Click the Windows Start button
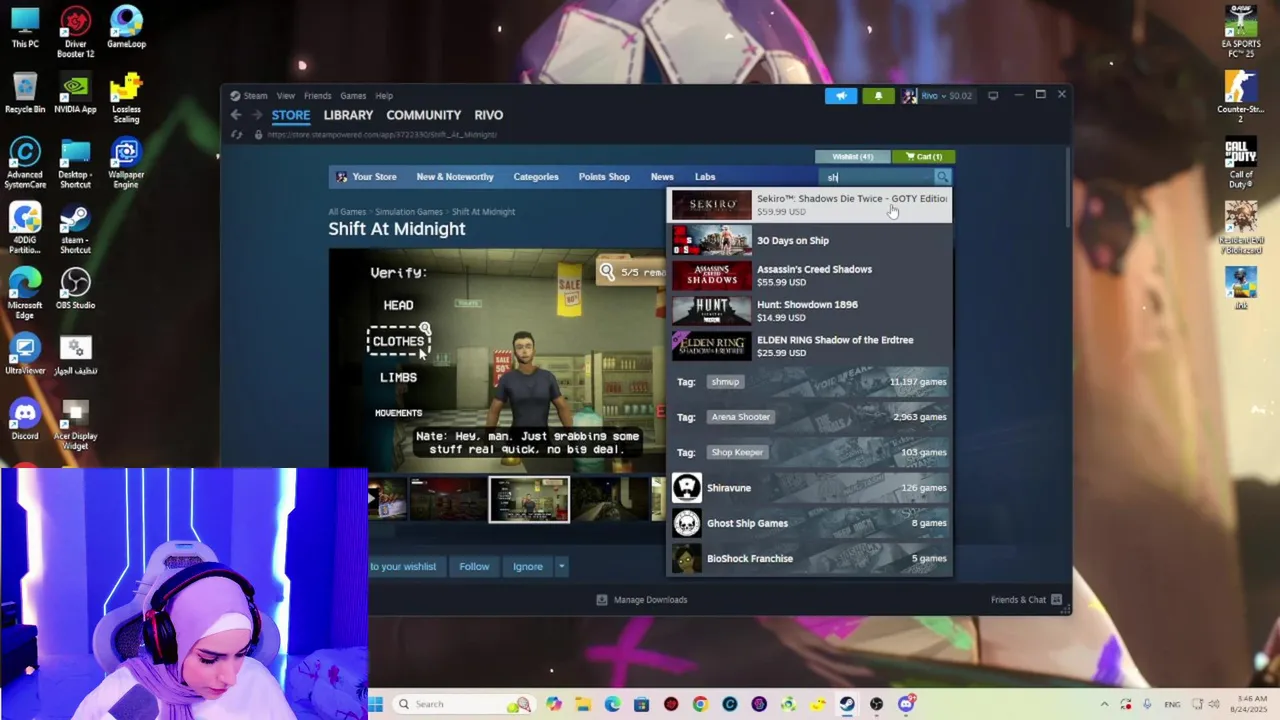Screen dimensions: 1280x720 [375, 704]
